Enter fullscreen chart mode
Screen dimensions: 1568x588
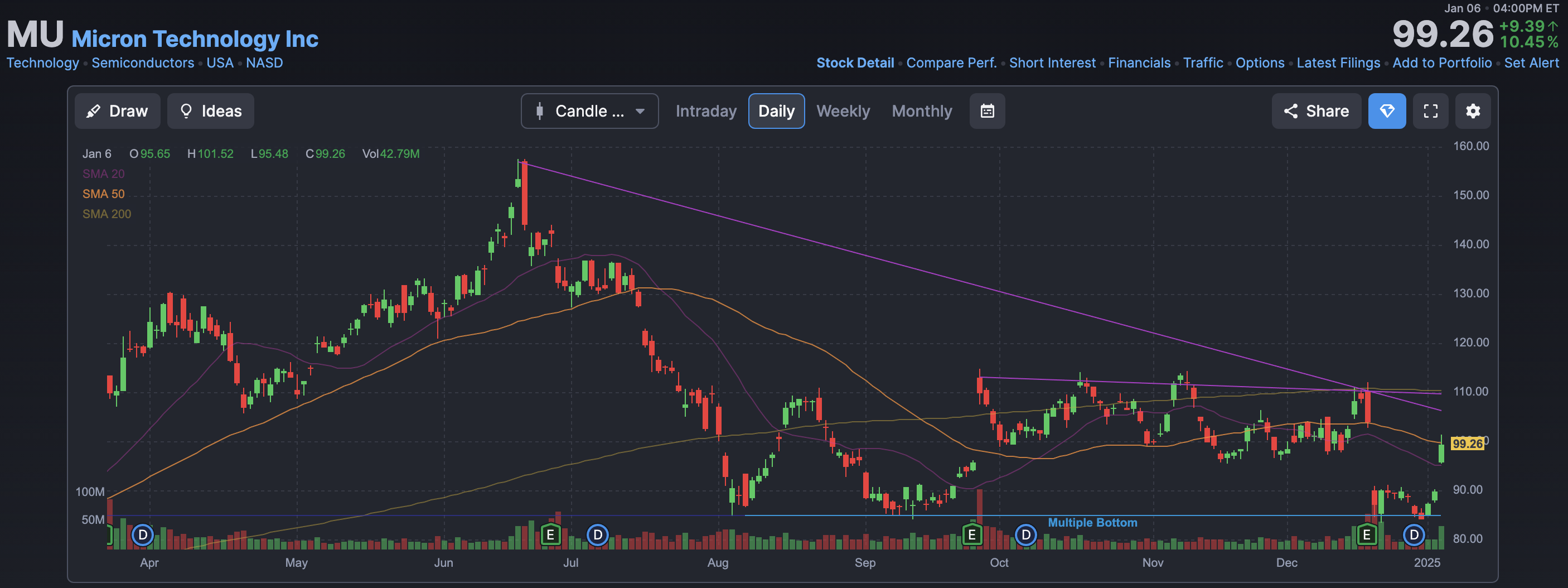click(1430, 111)
